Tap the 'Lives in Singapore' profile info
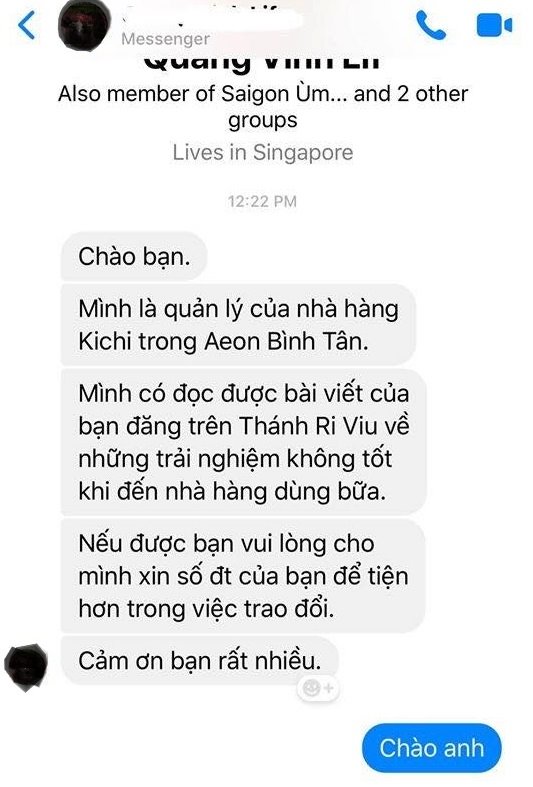533x787 pixels. tap(263, 152)
